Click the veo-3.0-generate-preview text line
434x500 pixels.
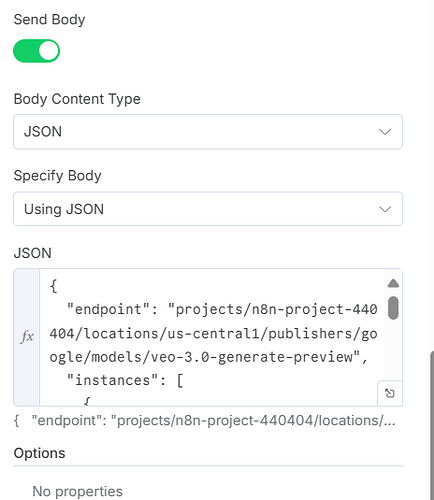[x=208, y=357]
